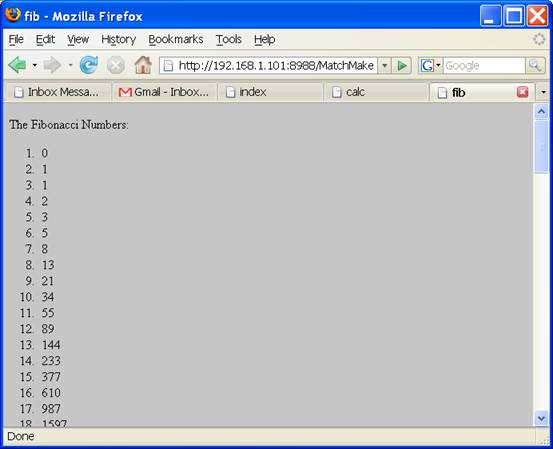This screenshot has width=553, height=449.
Task: Click the green Go arrow button
Action: 402,66
